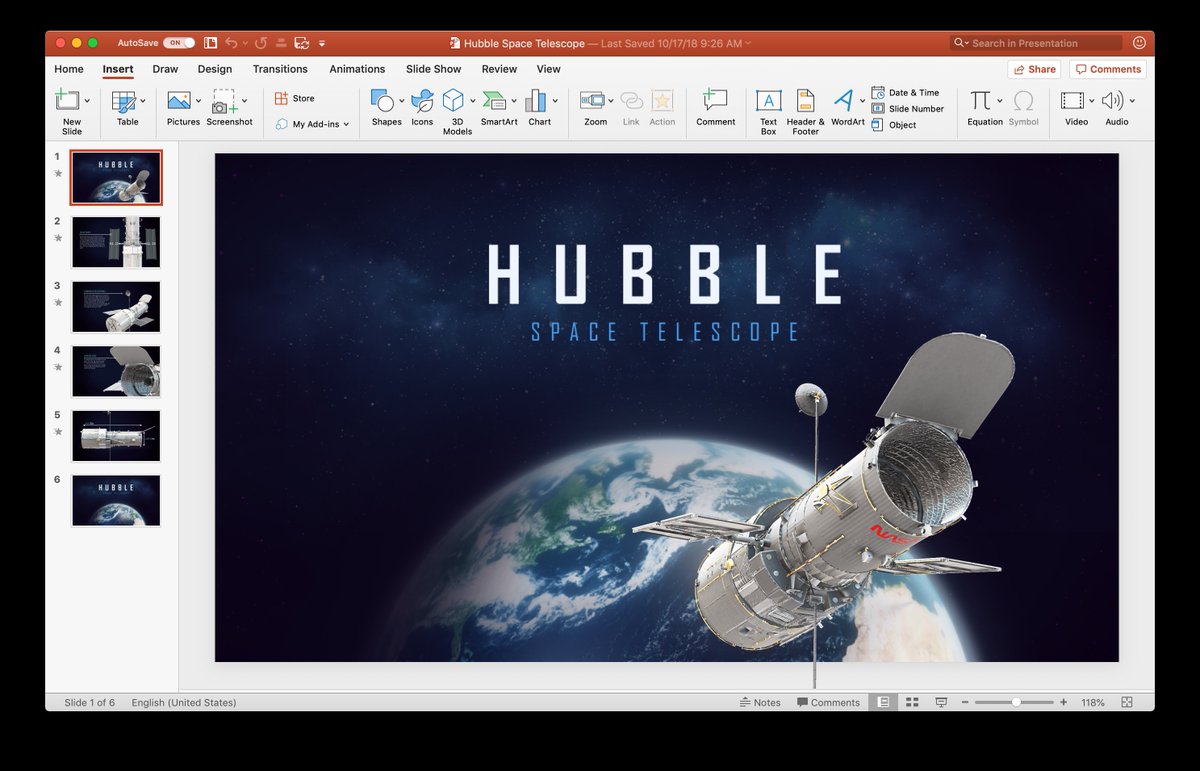The height and width of the screenshot is (771, 1200).
Task: Click the Redo icon in title bar
Action: tap(261, 43)
